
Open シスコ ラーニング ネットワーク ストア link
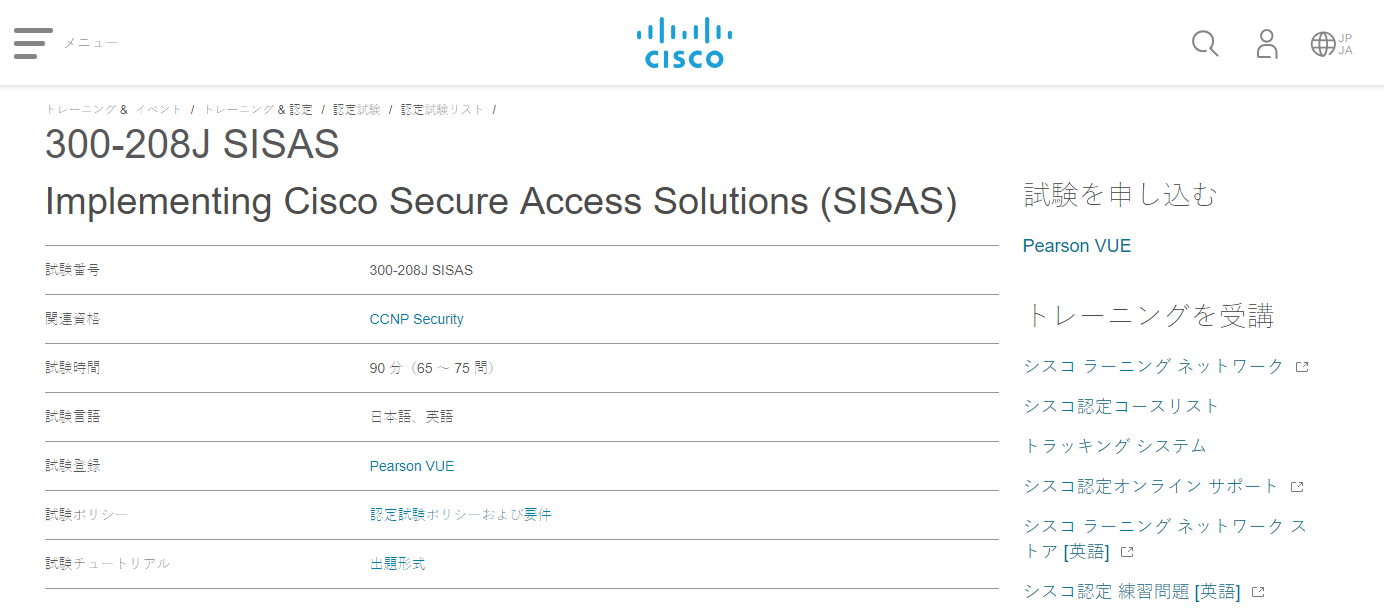[1165, 539]
